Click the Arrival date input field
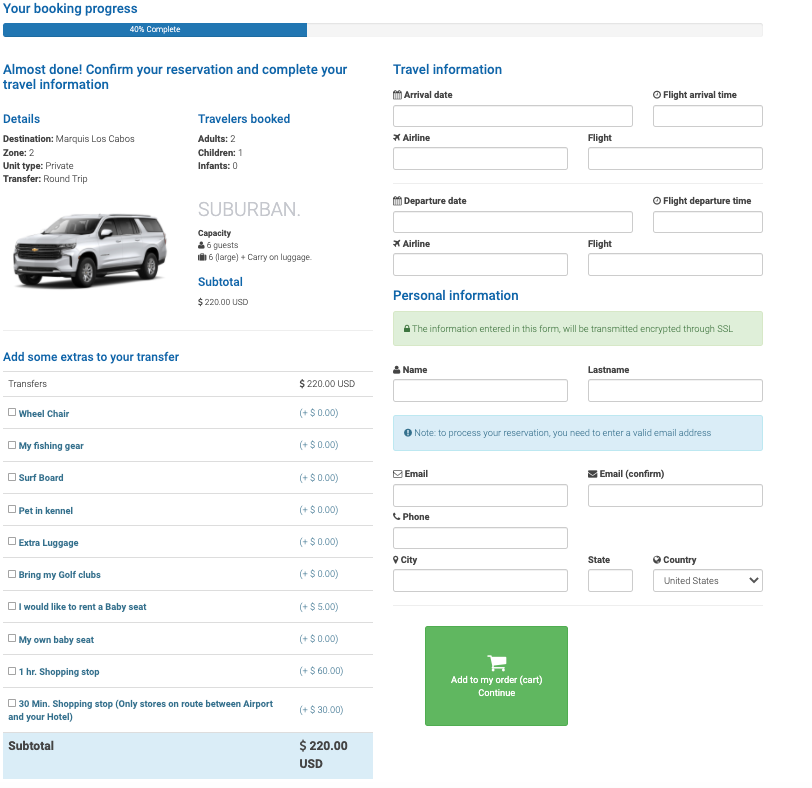 click(512, 116)
